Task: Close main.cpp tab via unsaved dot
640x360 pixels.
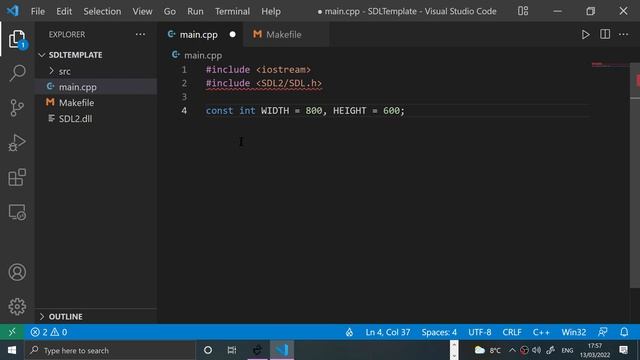Action: point(233,35)
